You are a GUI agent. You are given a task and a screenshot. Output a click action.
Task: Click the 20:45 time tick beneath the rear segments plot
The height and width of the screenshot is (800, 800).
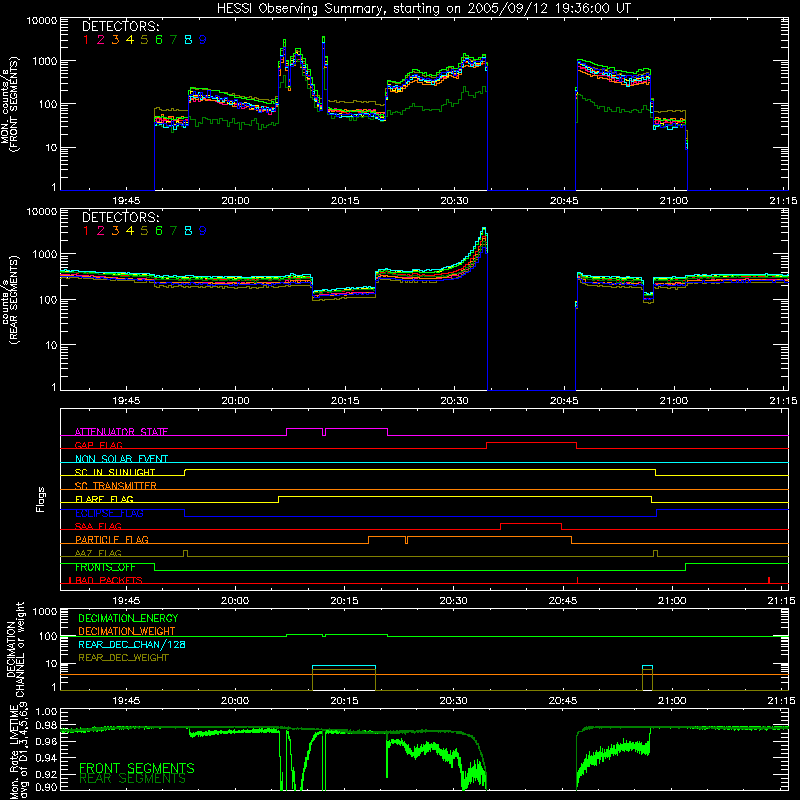click(564, 401)
